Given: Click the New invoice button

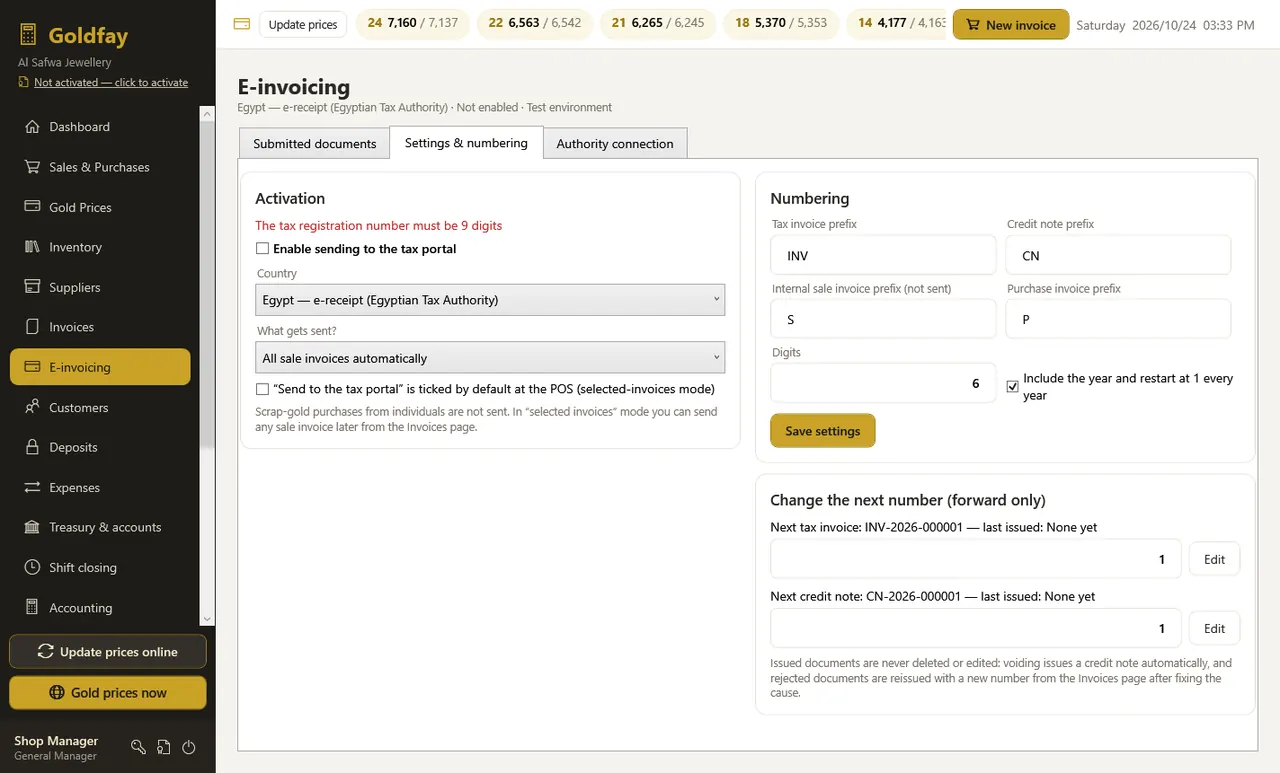Looking at the screenshot, I should 1011,25.
